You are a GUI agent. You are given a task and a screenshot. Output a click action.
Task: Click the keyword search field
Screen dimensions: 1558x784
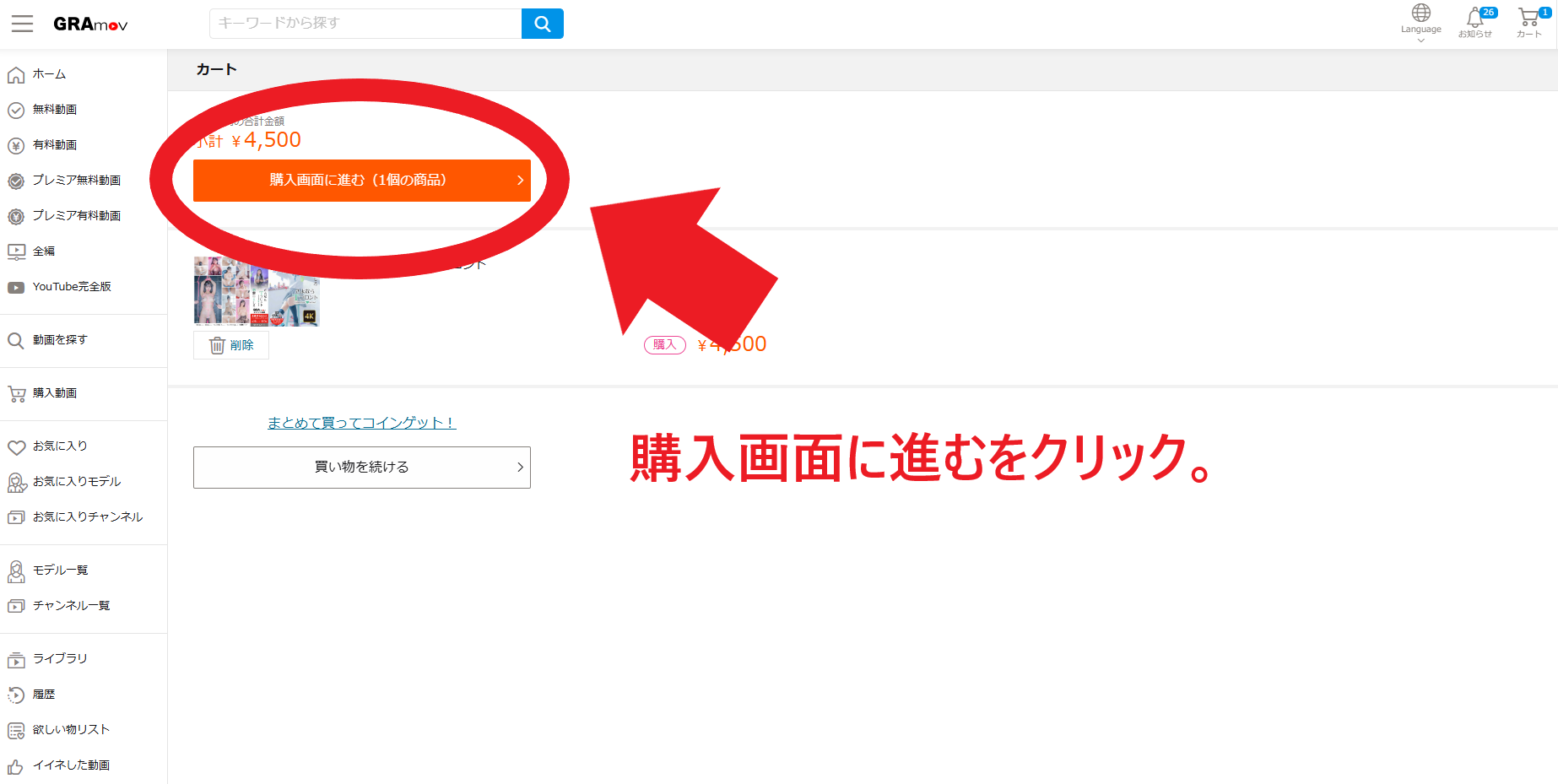365,24
